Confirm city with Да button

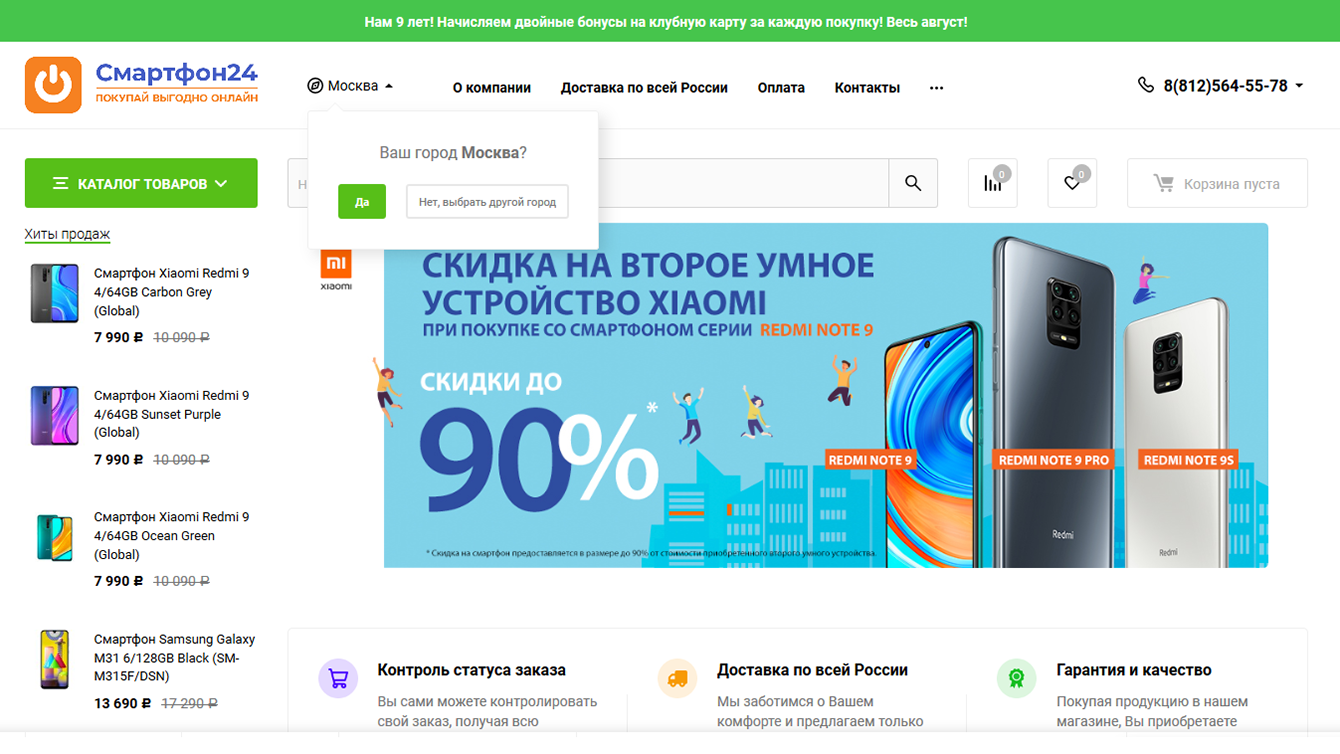point(362,202)
